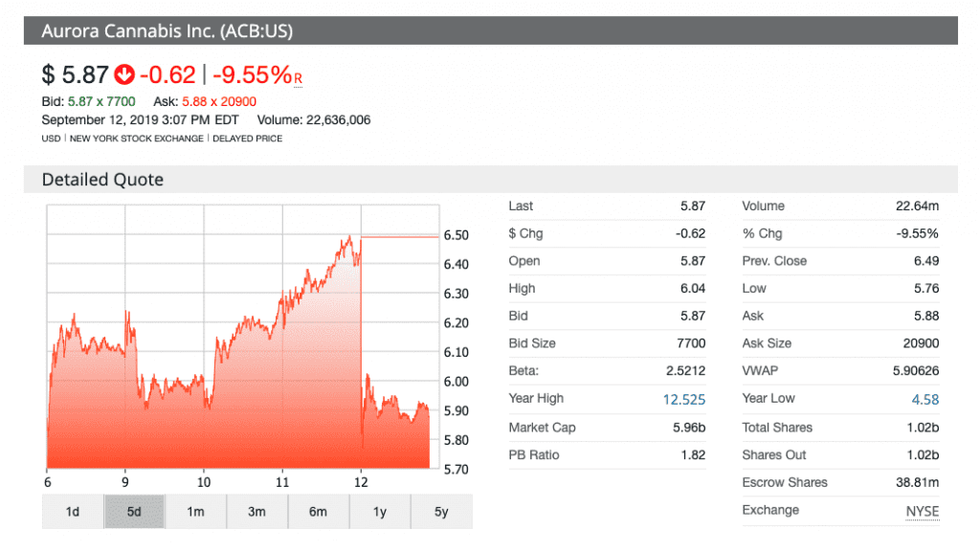Switch chart to 1m range
This screenshot has height=547, width=980.
(x=196, y=512)
